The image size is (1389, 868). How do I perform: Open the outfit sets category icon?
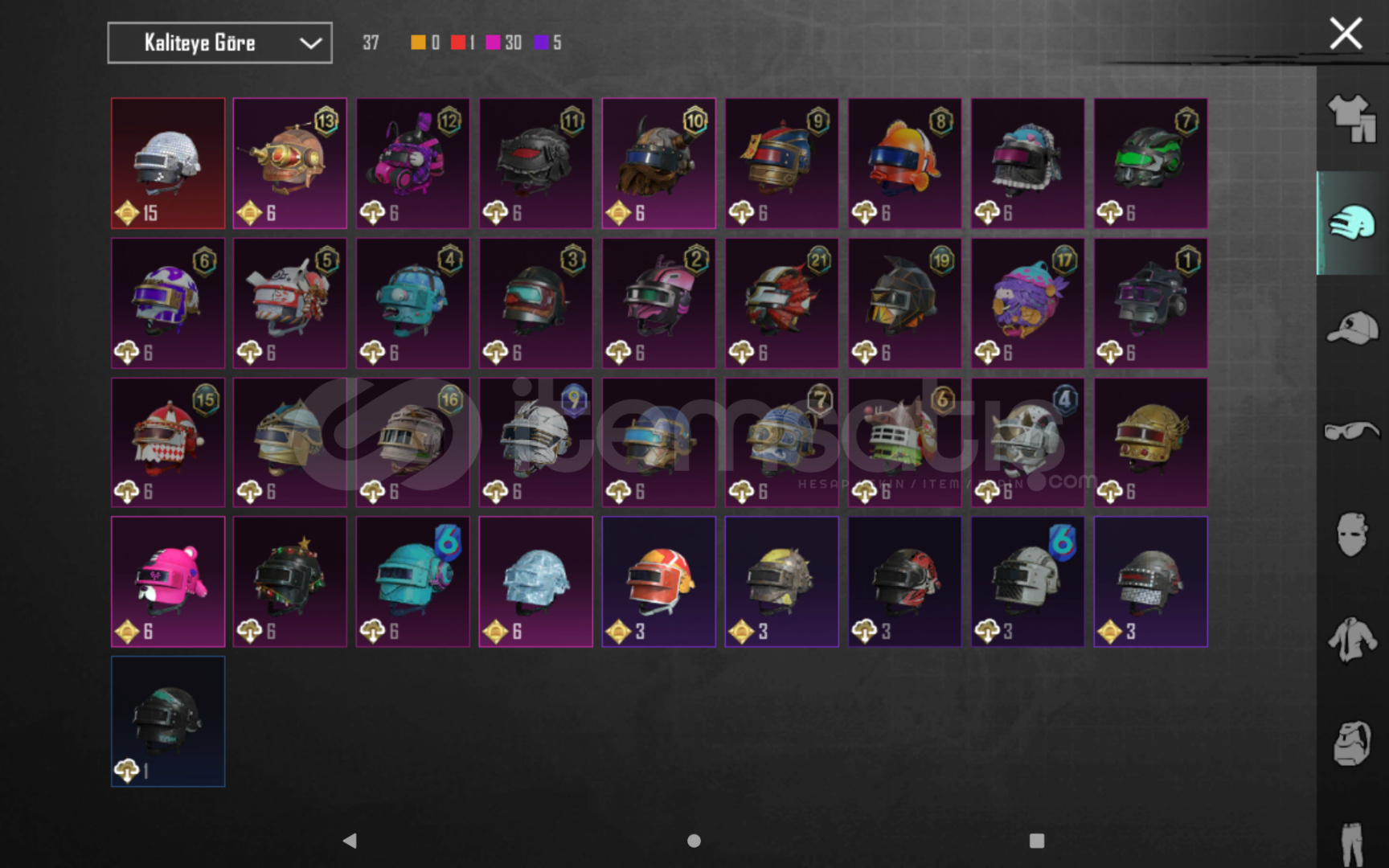1352,119
